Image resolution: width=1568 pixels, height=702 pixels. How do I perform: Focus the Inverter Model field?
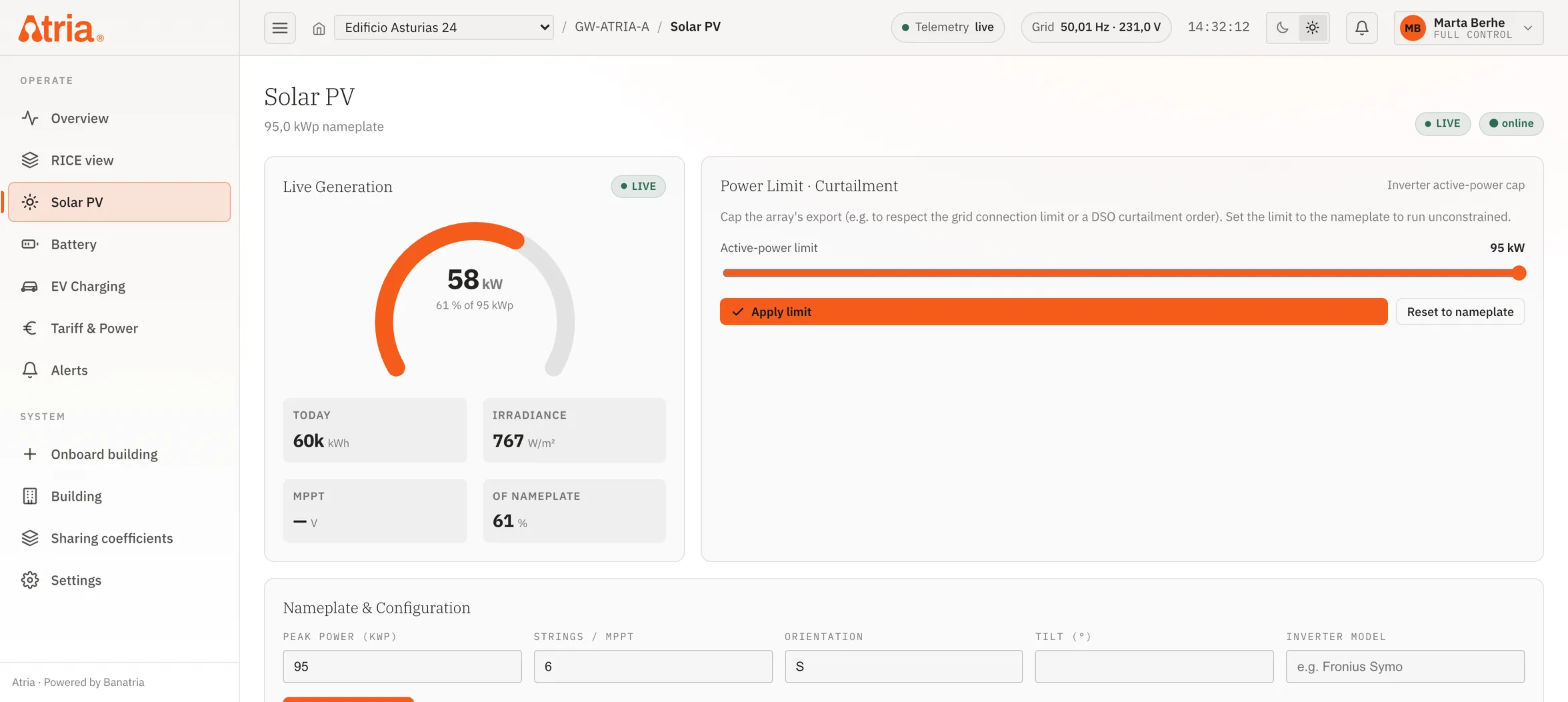click(1405, 666)
